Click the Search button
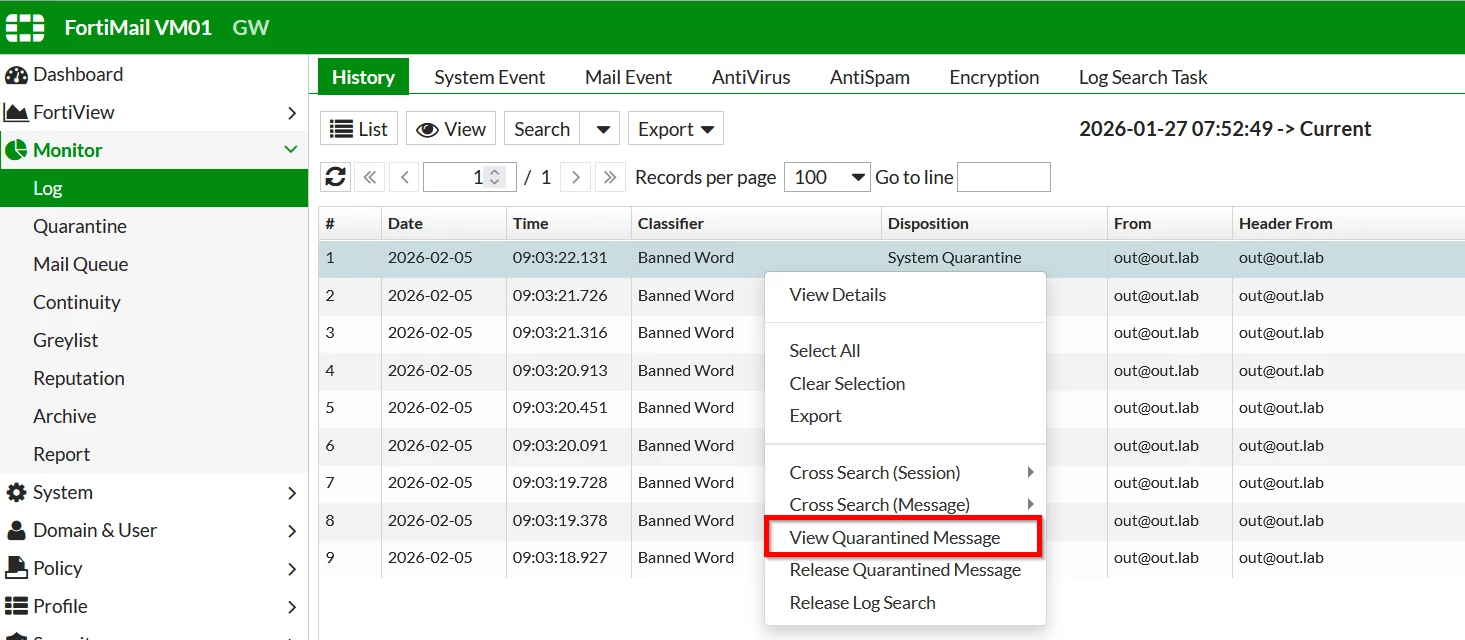The height and width of the screenshot is (640, 1465). tap(542, 129)
